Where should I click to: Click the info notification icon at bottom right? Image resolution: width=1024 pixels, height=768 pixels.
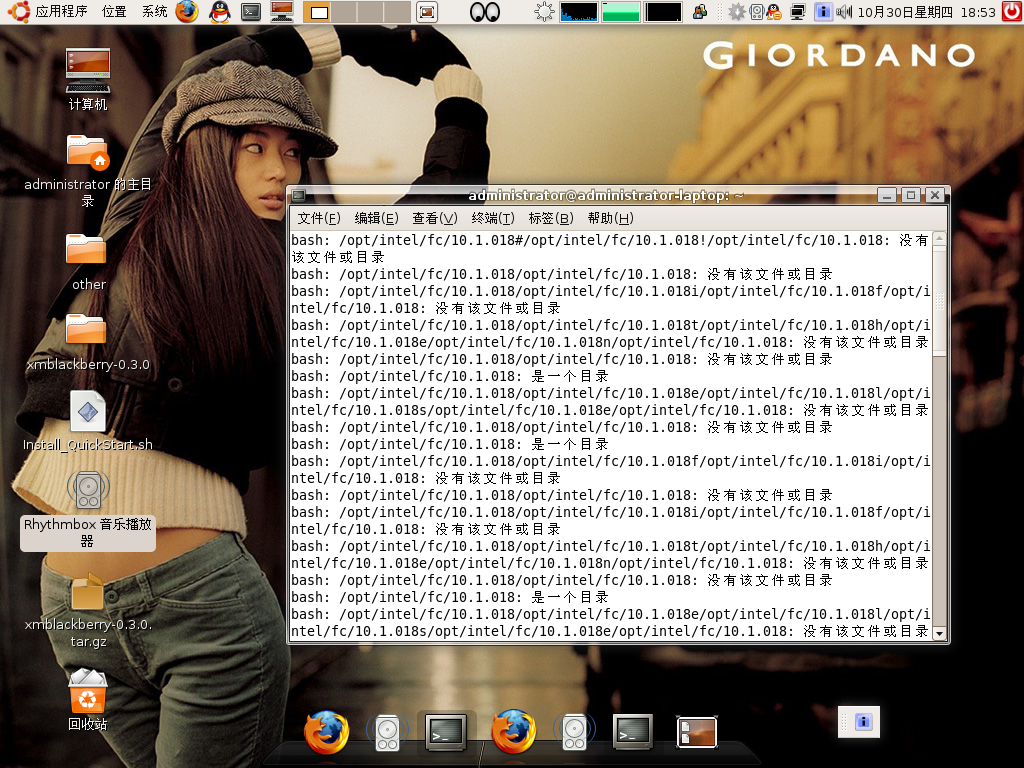(863, 722)
